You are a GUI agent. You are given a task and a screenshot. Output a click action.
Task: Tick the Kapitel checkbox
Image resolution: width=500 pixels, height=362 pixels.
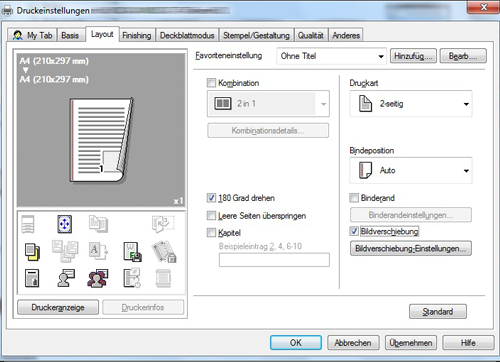[211, 232]
